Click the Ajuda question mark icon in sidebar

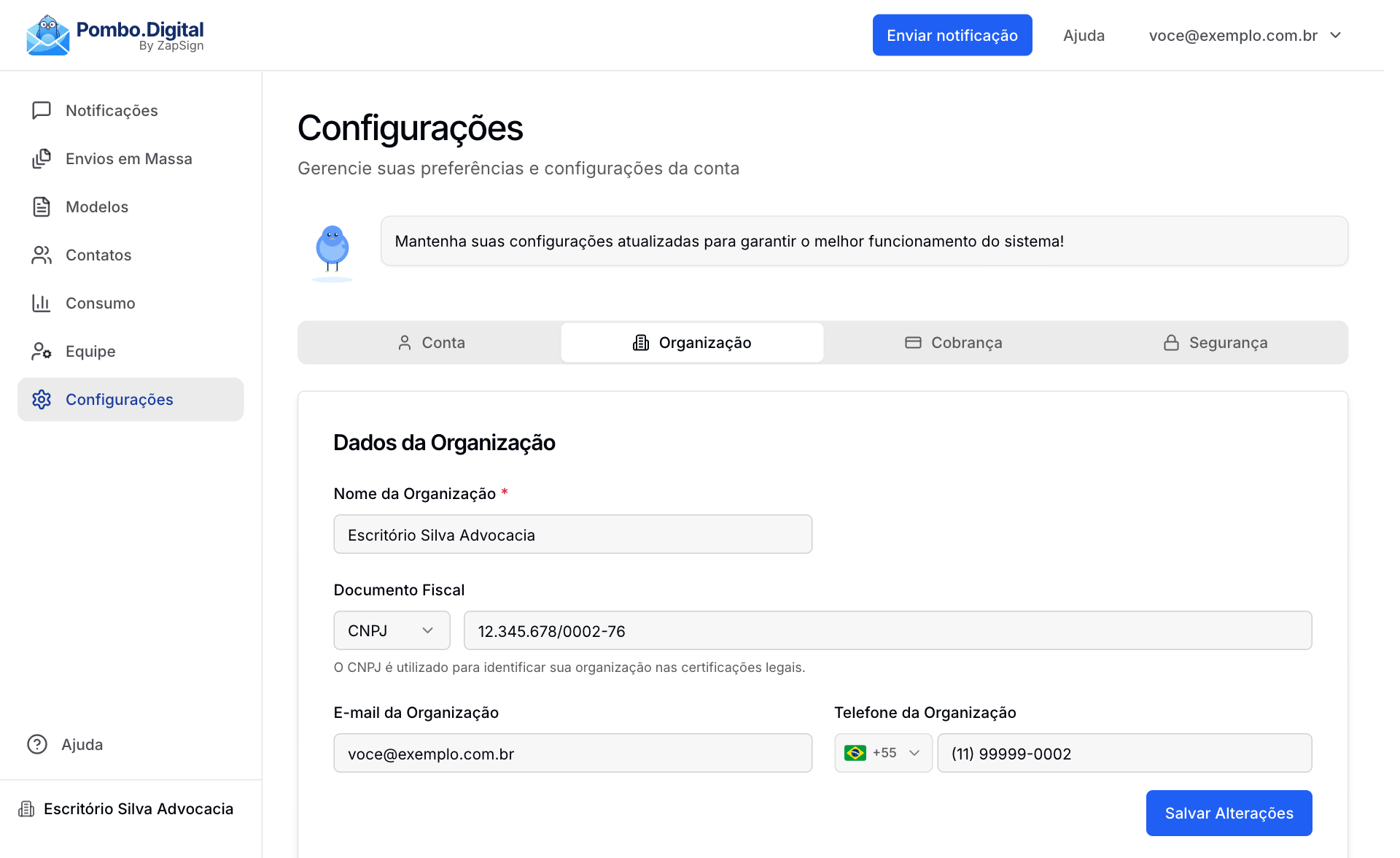click(37, 744)
